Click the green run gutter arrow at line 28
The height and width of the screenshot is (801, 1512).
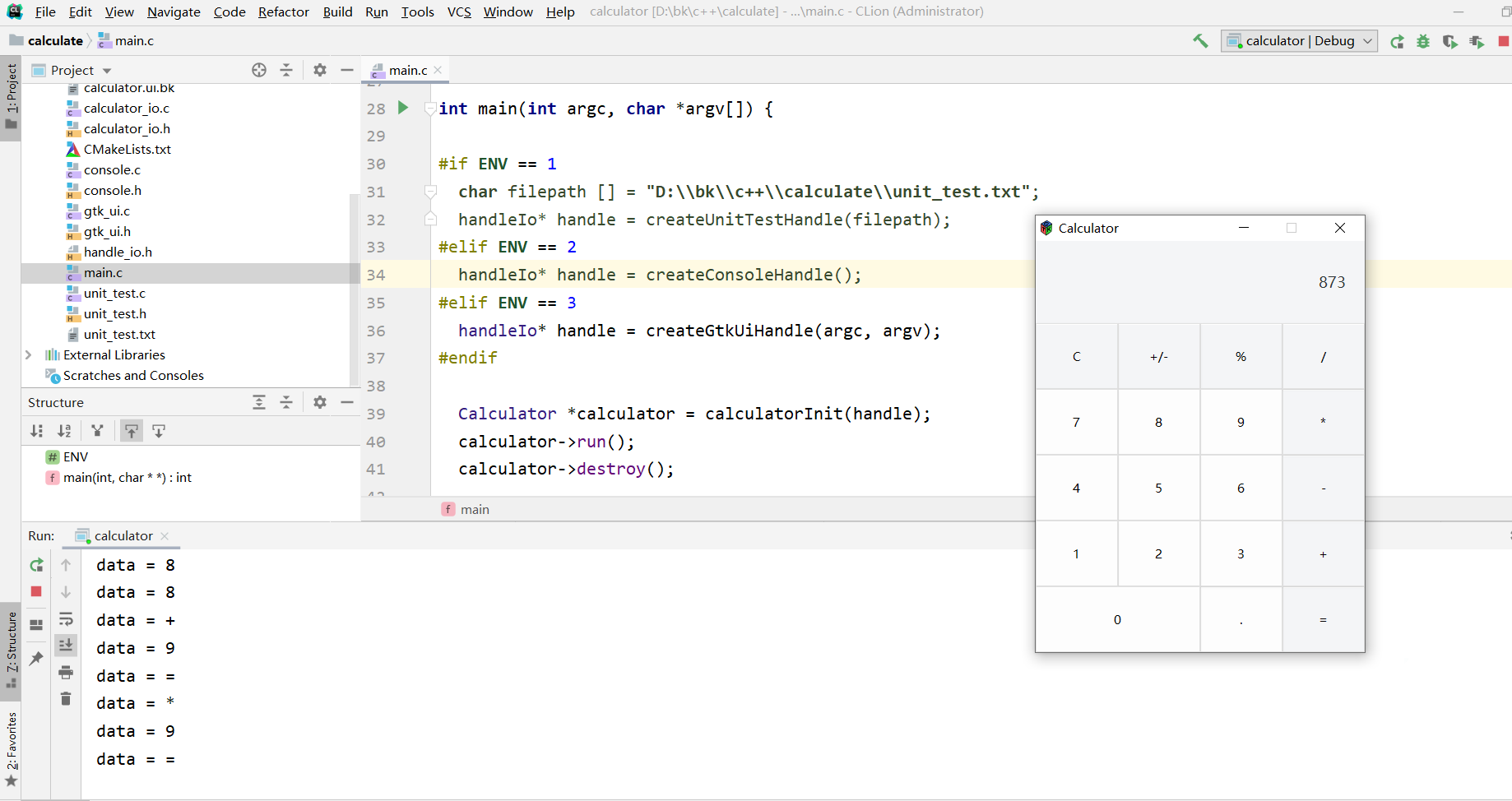[403, 108]
